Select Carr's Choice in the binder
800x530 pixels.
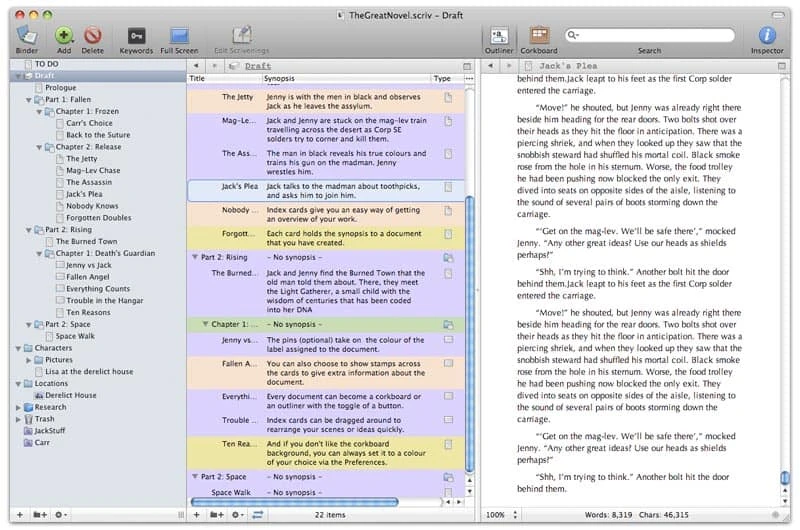point(89,123)
